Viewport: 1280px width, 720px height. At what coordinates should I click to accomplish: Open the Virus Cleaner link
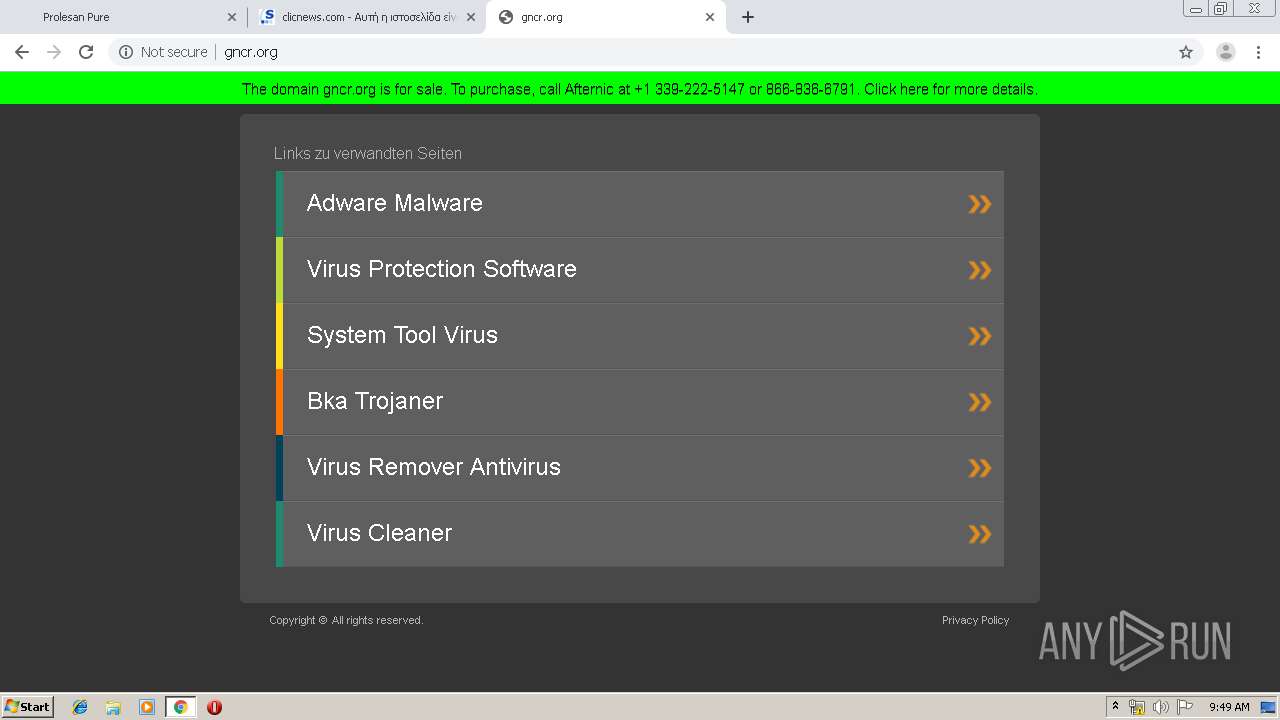click(x=640, y=534)
